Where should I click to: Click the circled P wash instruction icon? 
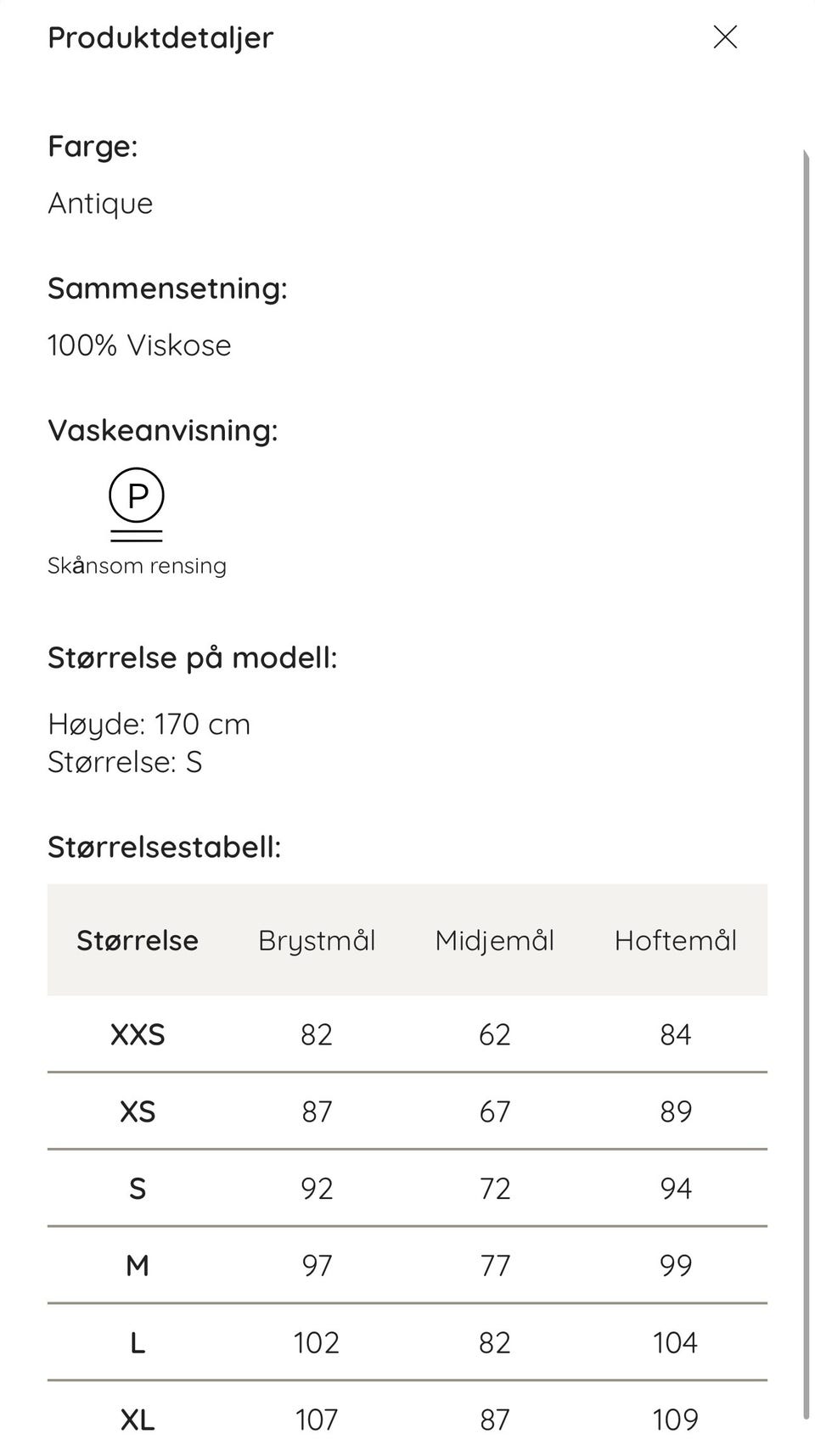(136, 496)
